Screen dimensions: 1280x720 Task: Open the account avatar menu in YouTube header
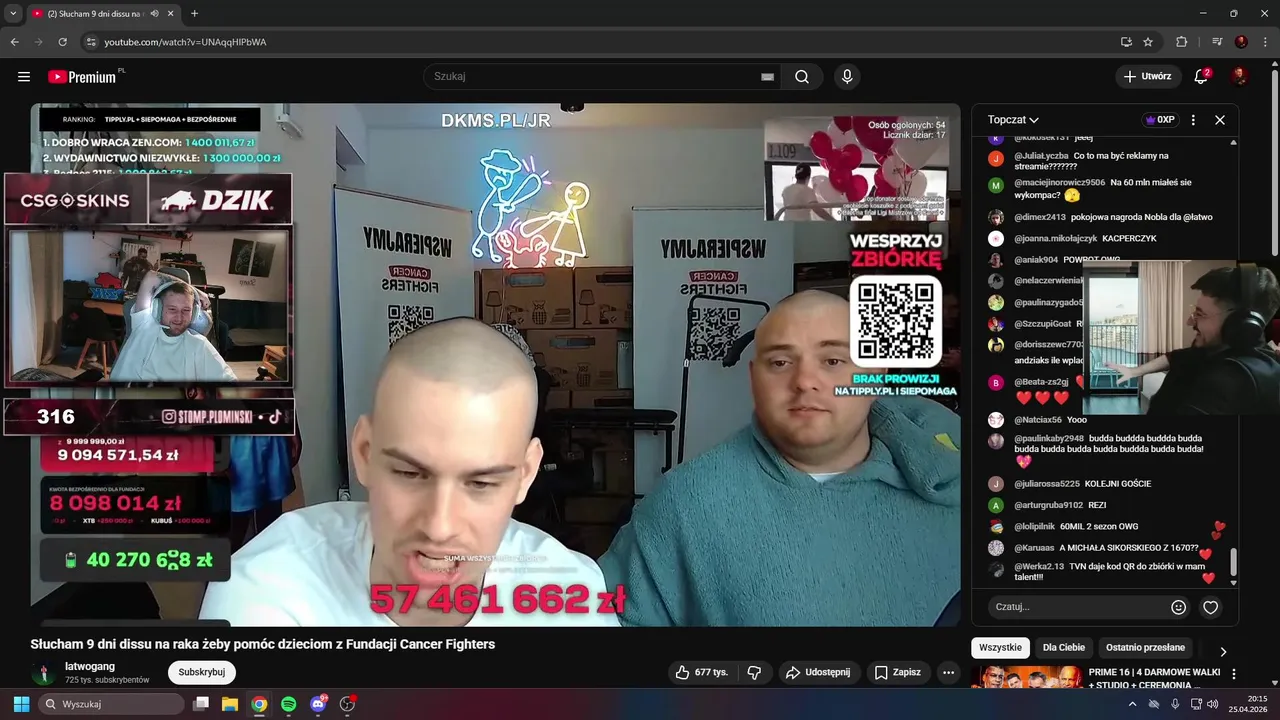point(1239,76)
